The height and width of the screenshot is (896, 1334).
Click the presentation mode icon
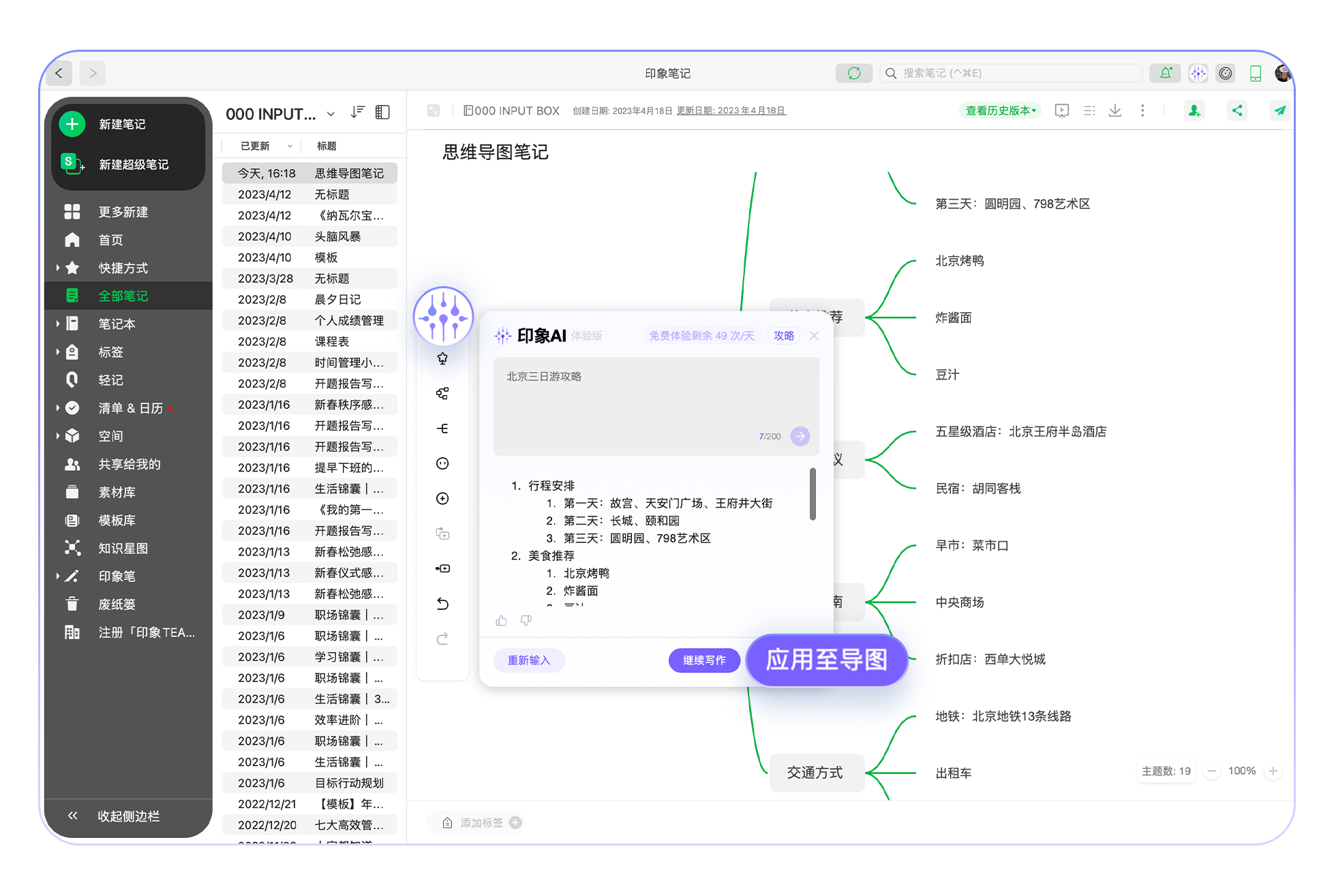(x=1061, y=110)
